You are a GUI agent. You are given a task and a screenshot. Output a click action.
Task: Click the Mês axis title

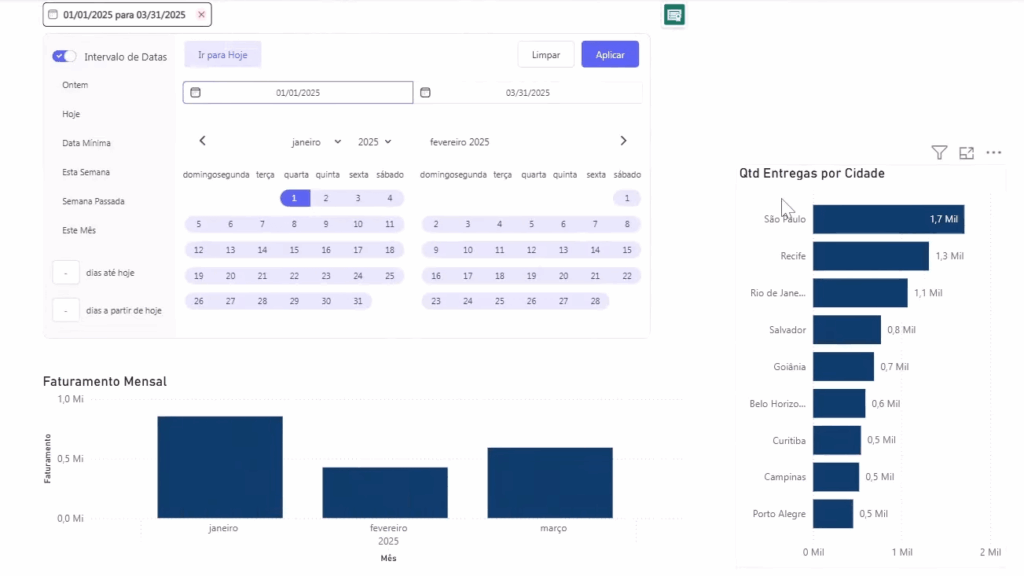pyautogui.click(x=388, y=558)
